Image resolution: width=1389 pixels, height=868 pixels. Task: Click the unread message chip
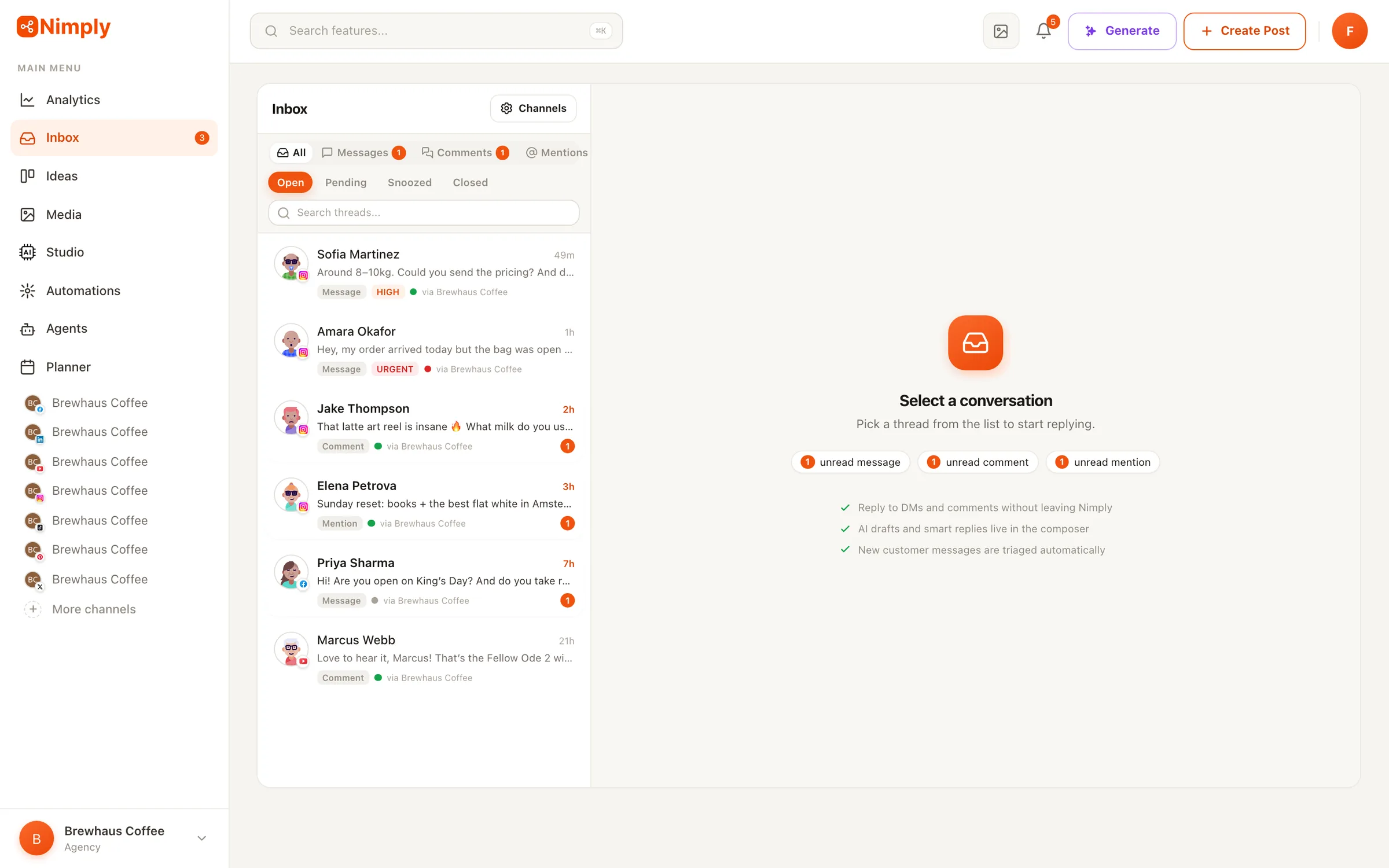850,462
